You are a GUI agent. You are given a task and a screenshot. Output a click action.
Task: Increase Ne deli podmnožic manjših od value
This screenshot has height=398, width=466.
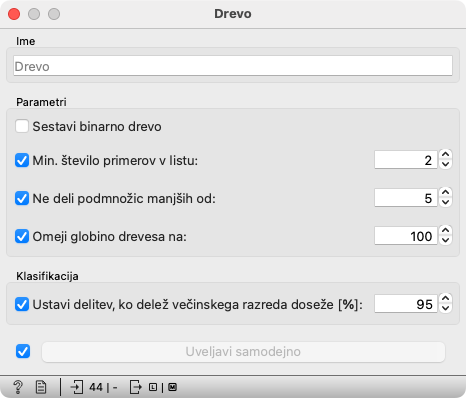tap(445, 193)
